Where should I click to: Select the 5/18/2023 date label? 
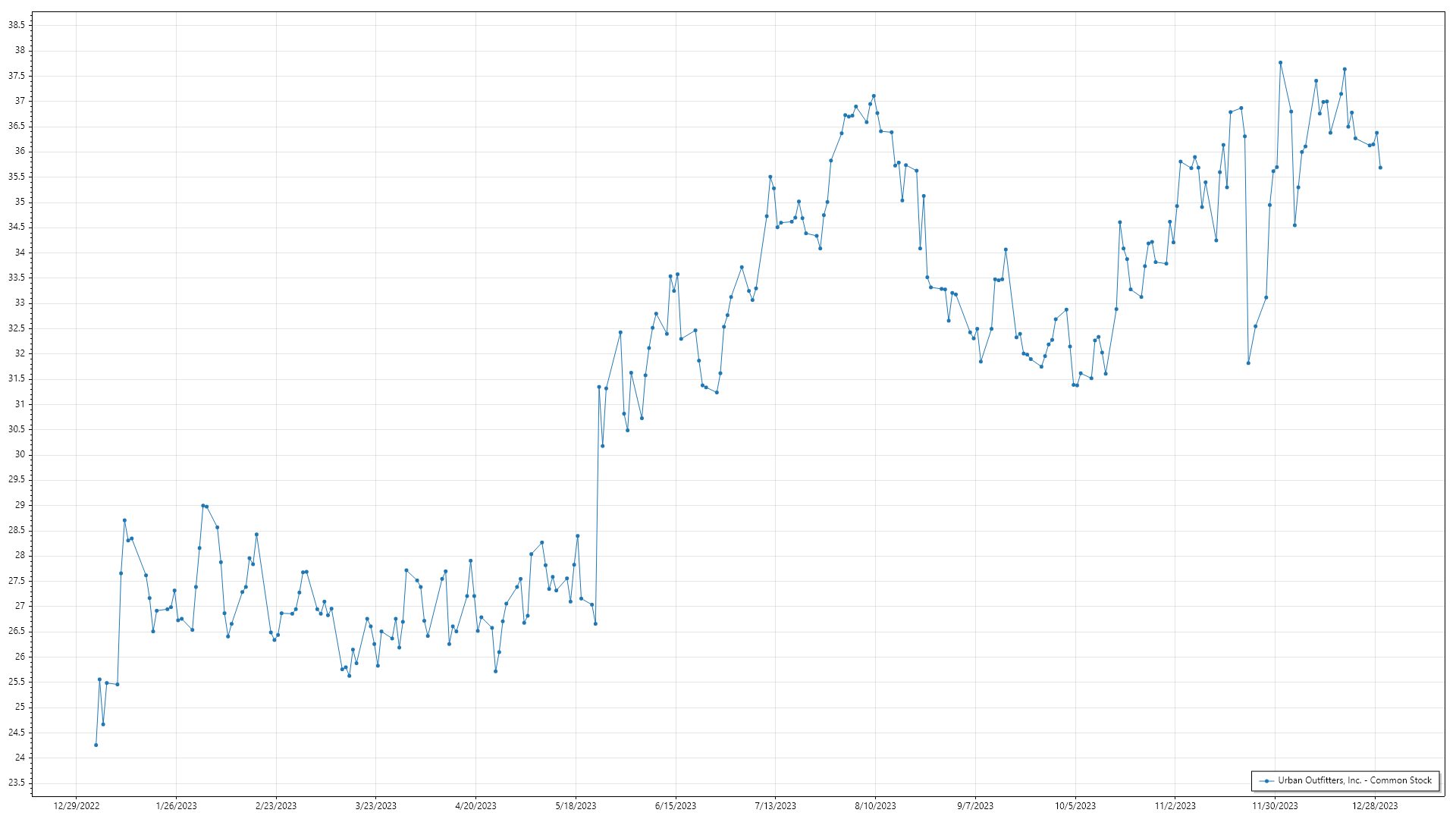(x=576, y=806)
